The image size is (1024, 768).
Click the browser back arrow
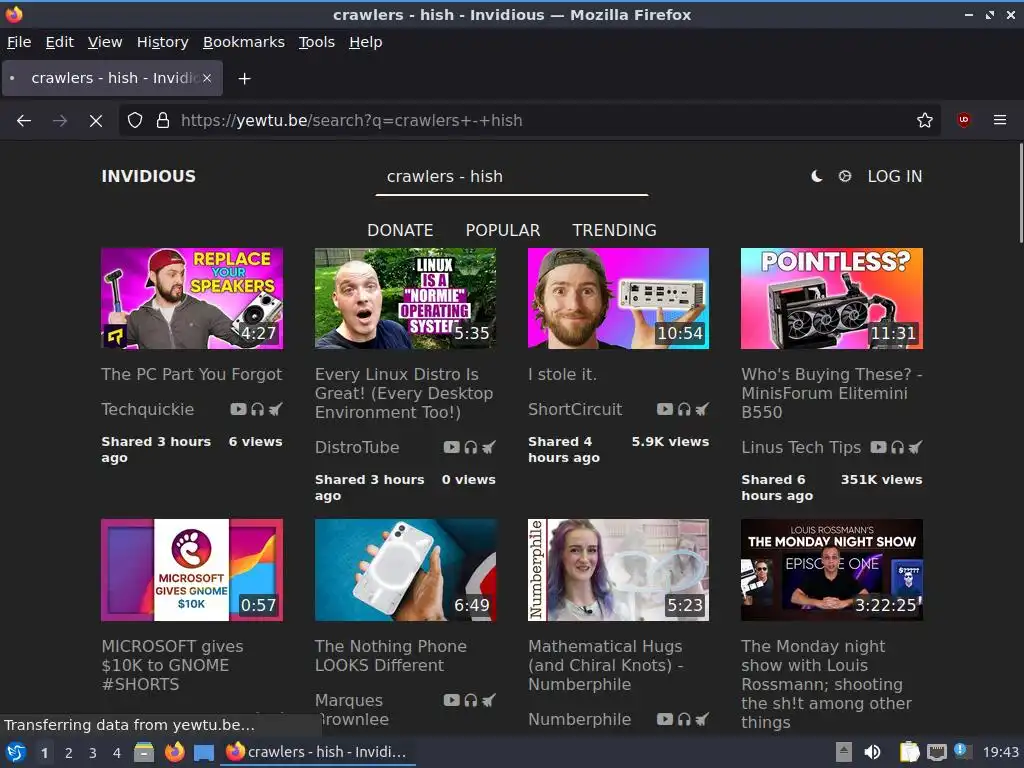[24, 120]
